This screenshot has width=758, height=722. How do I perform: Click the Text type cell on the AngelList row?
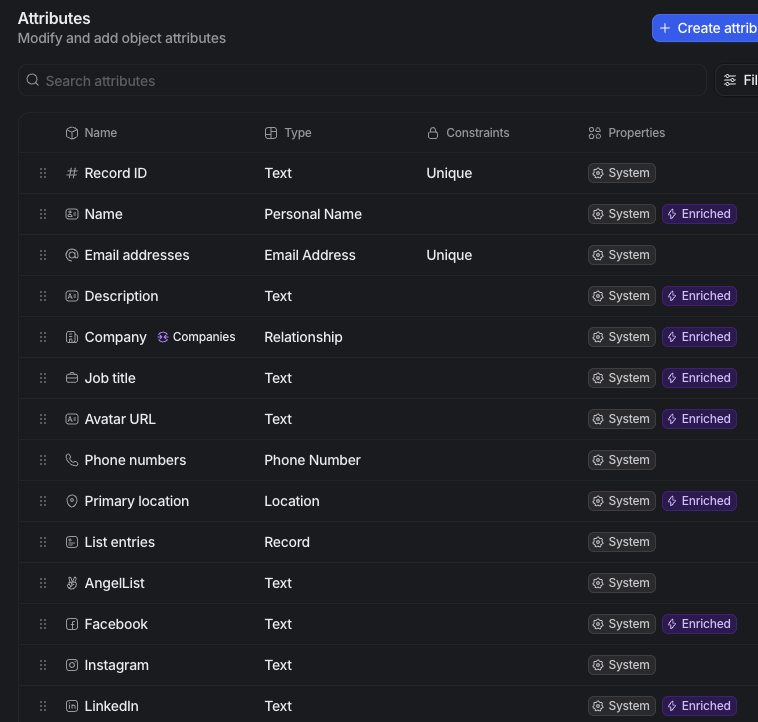[278, 583]
